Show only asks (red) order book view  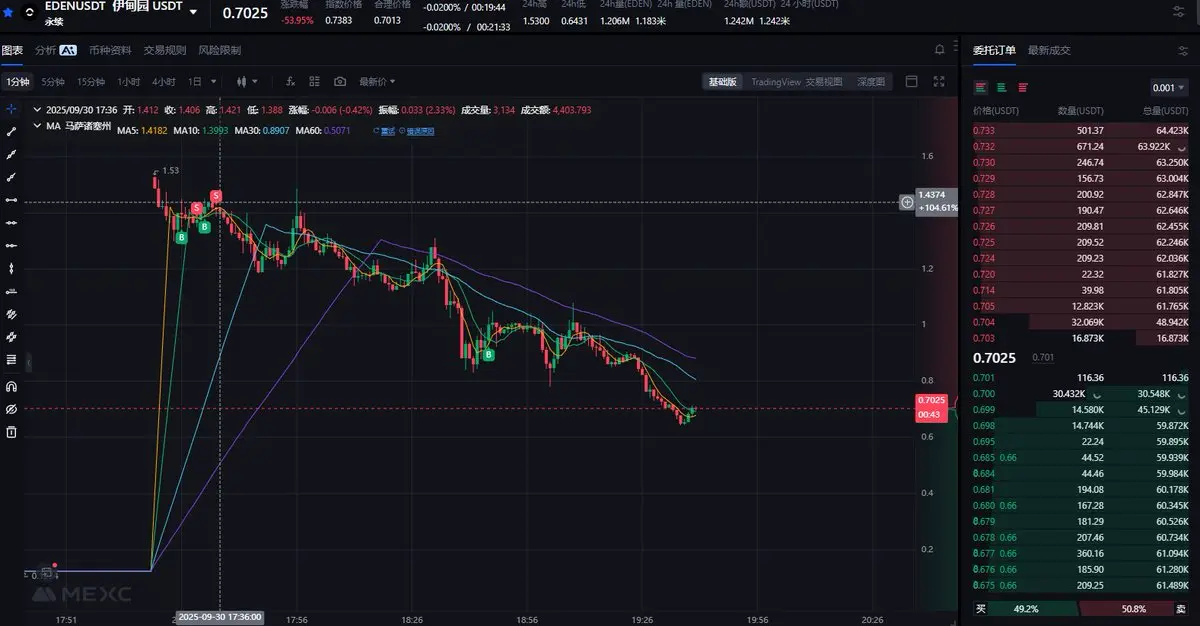coord(1022,87)
